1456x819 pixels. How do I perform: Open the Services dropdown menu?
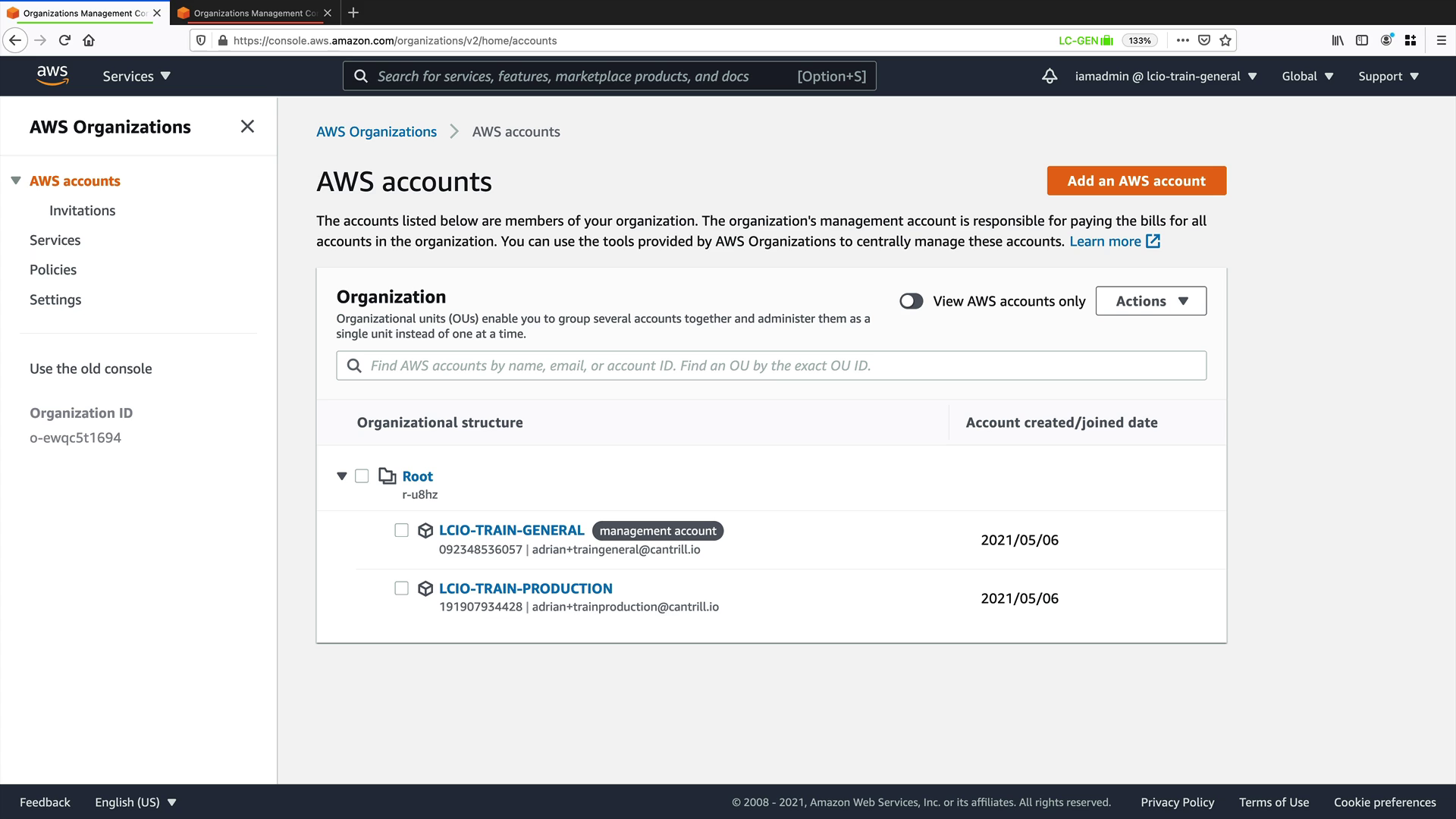pyautogui.click(x=136, y=76)
